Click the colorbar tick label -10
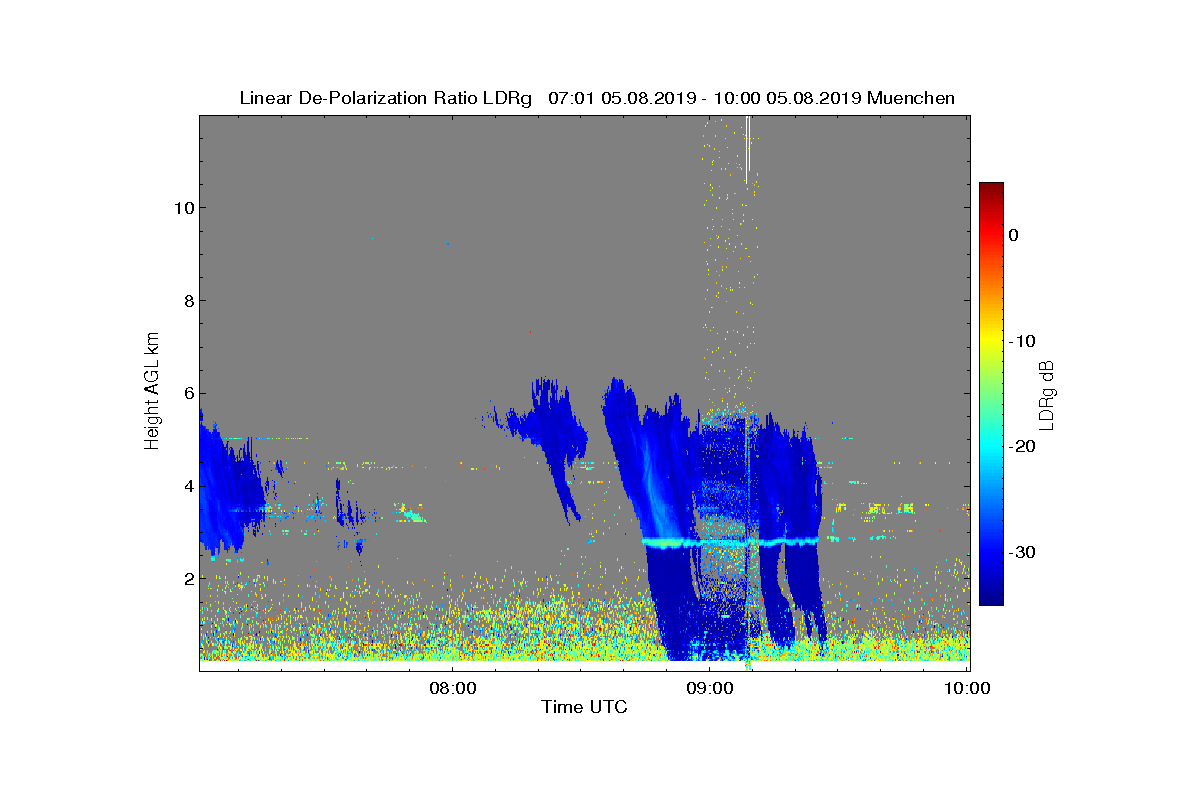This screenshot has height=800, width=1200. 1021,341
